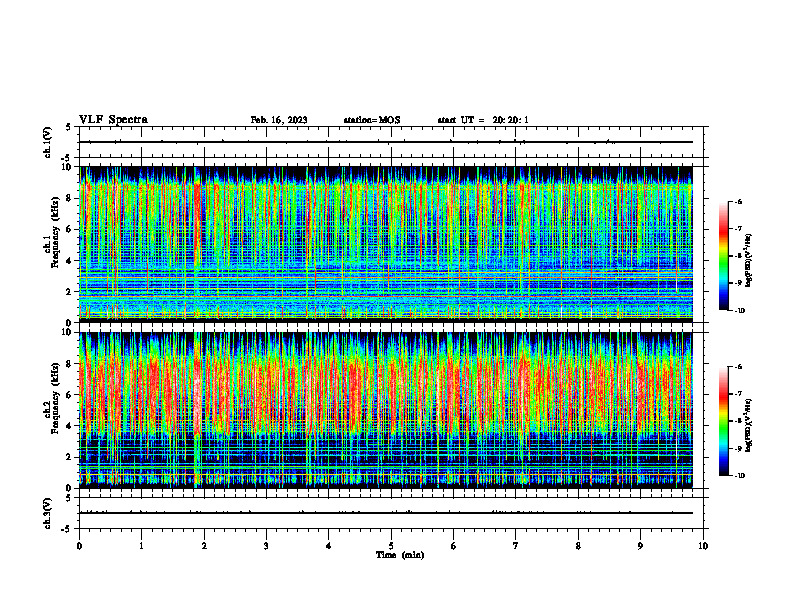This screenshot has height=612, width=792.
Task: Click the "VLF Spectra" plot title
Action: point(113,120)
